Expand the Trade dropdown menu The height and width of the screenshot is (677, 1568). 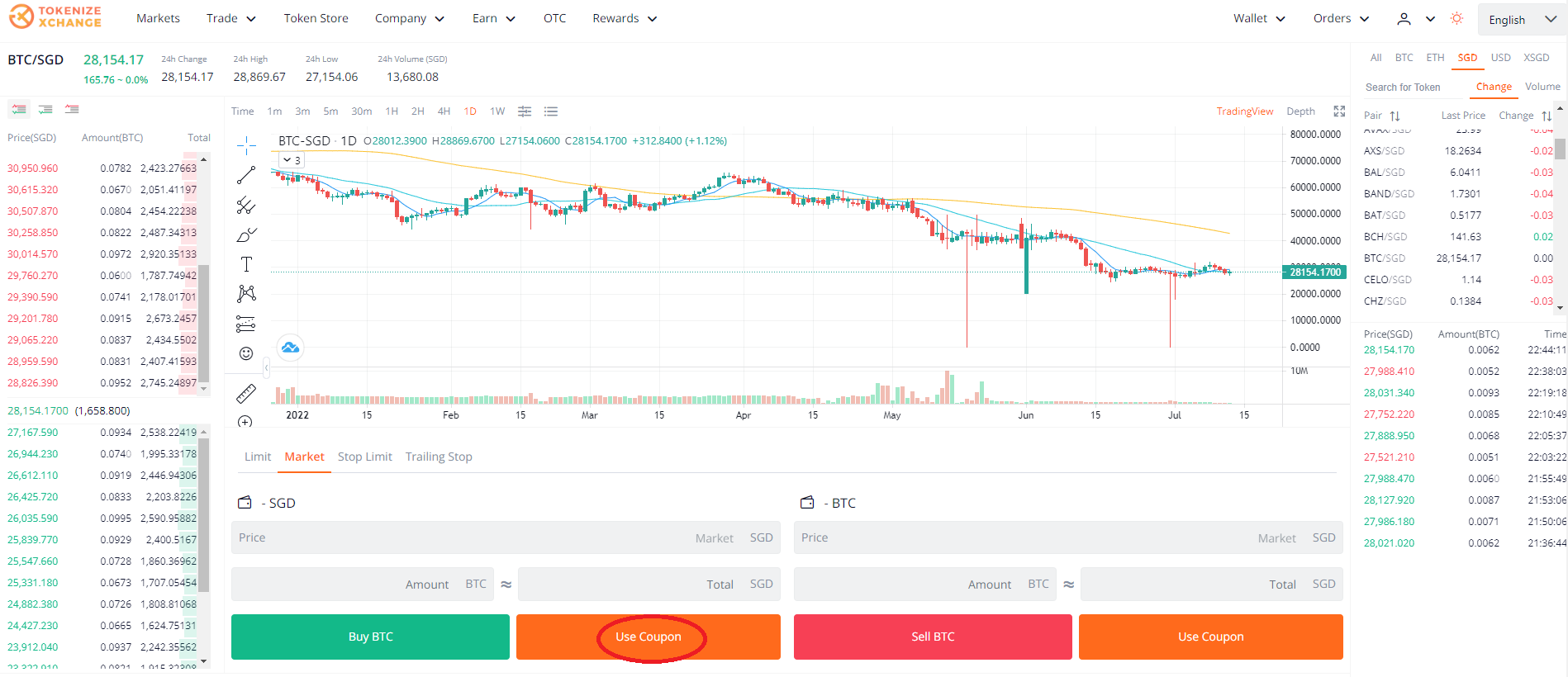point(231,18)
